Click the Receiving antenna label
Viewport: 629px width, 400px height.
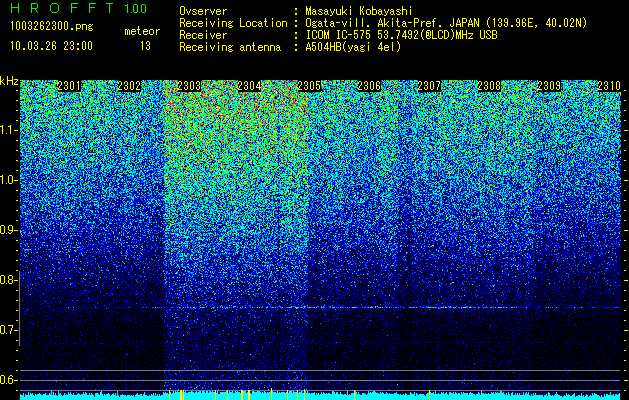[230, 47]
